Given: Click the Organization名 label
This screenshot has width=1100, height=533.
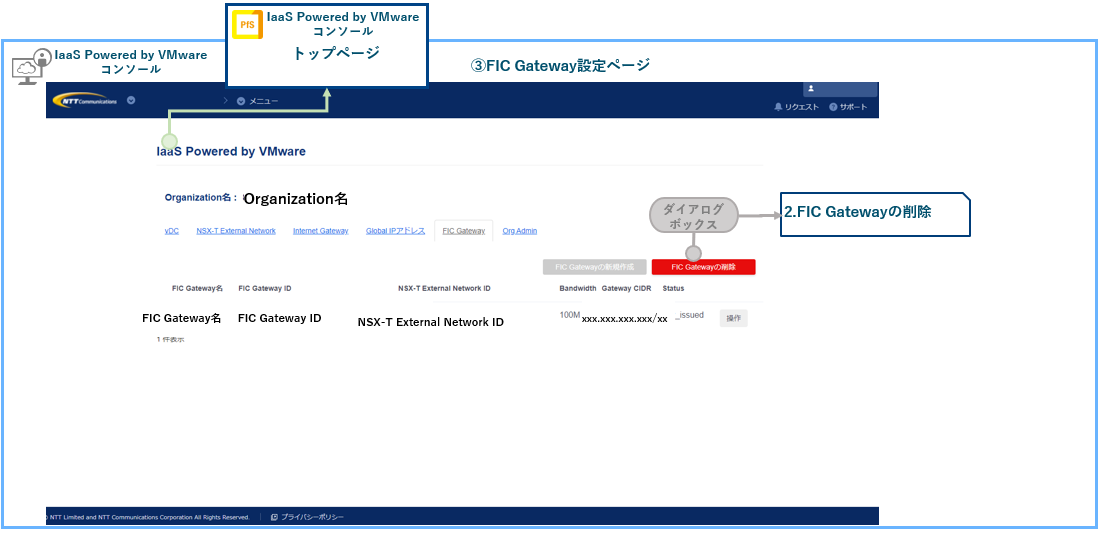Looking at the screenshot, I should tap(201, 198).
